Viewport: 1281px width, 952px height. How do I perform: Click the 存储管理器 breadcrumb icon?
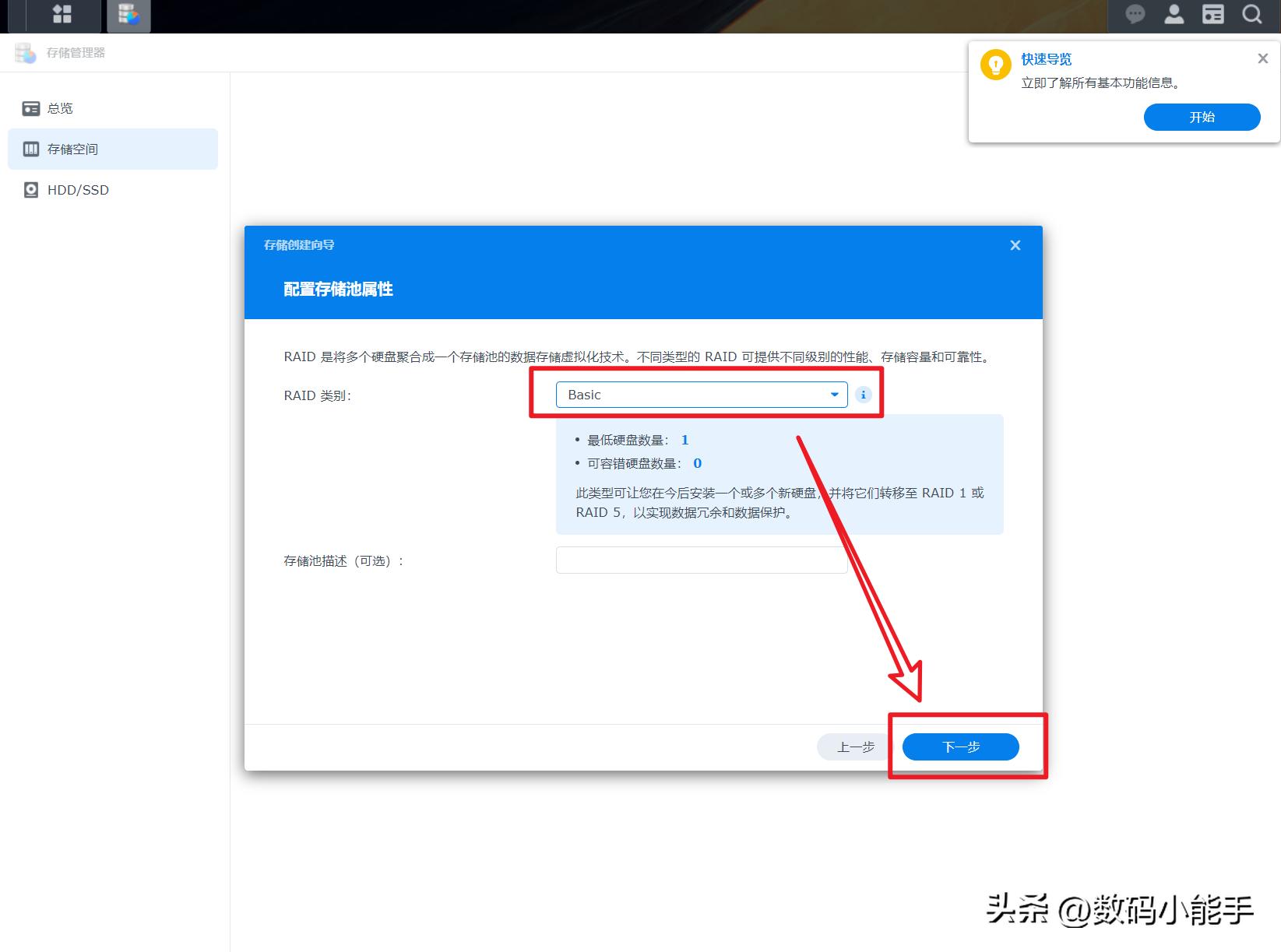pyautogui.click(x=26, y=53)
